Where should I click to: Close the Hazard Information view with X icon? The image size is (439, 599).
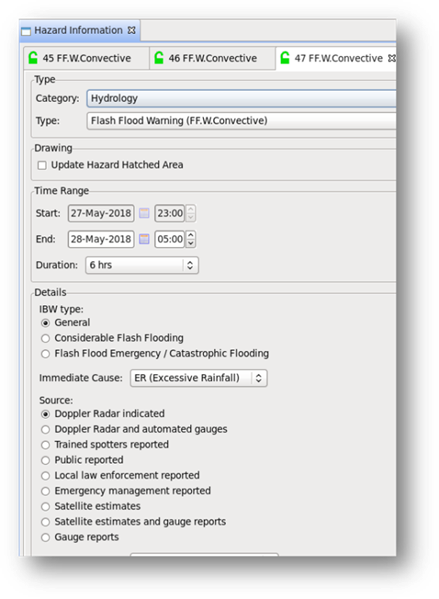(x=131, y=30)
